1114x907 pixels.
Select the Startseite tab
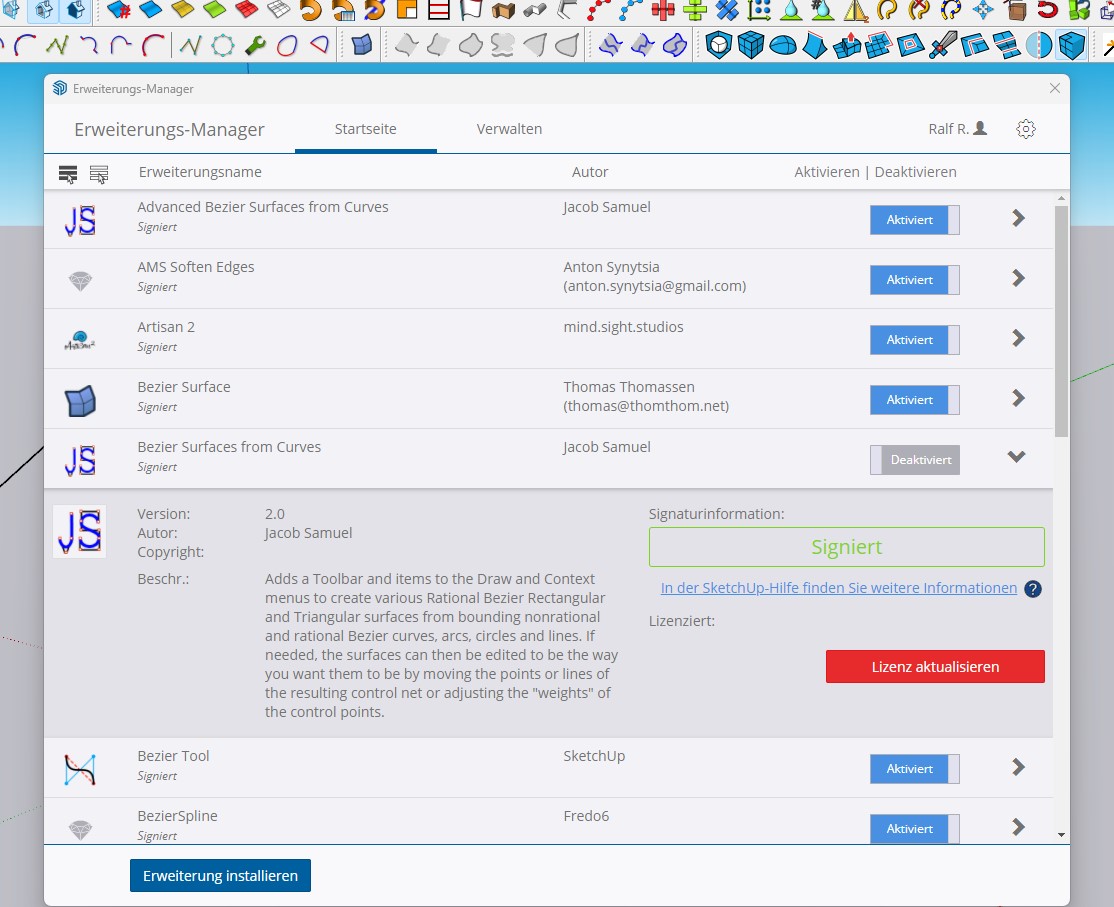click(x=365, y=129)
